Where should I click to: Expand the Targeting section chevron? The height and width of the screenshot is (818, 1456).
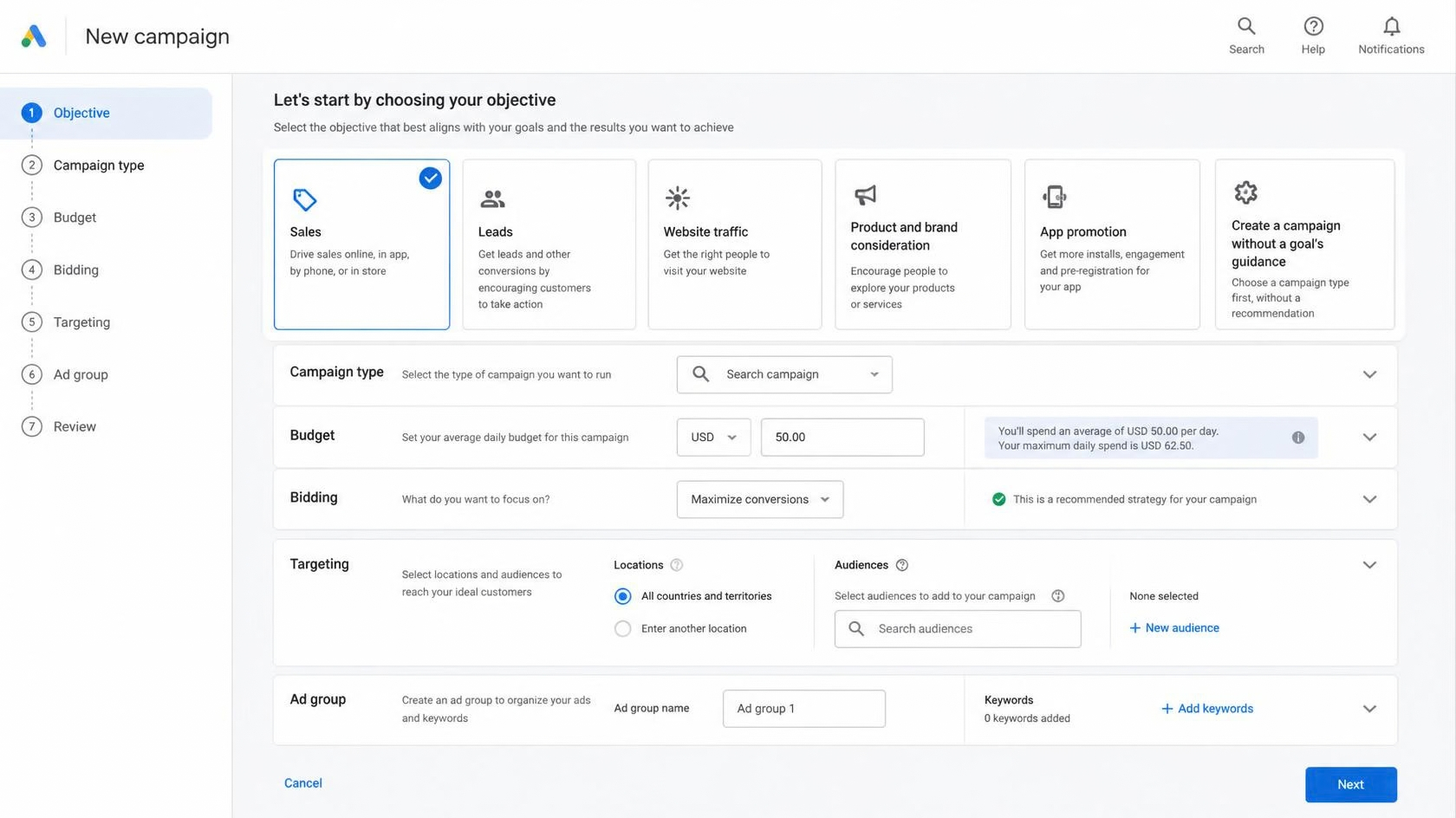click(1369, 565)
